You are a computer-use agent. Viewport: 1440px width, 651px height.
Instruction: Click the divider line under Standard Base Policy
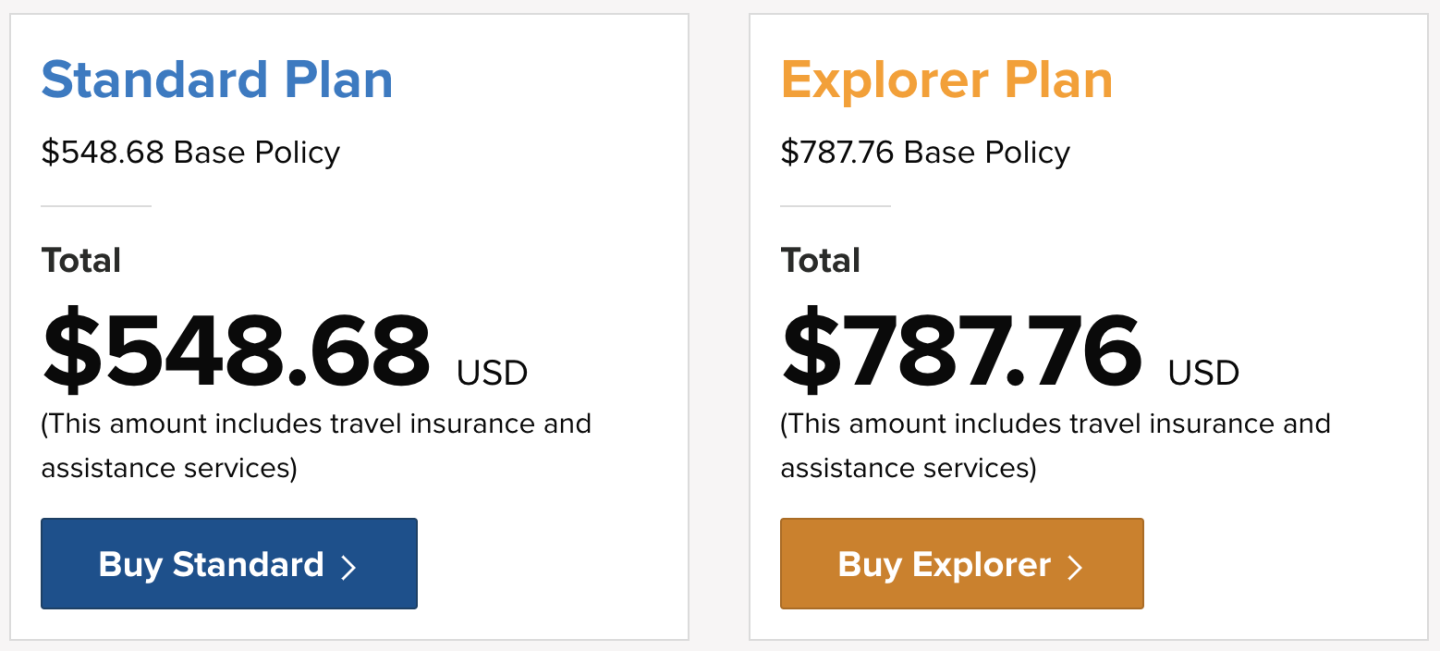point(96,206)
